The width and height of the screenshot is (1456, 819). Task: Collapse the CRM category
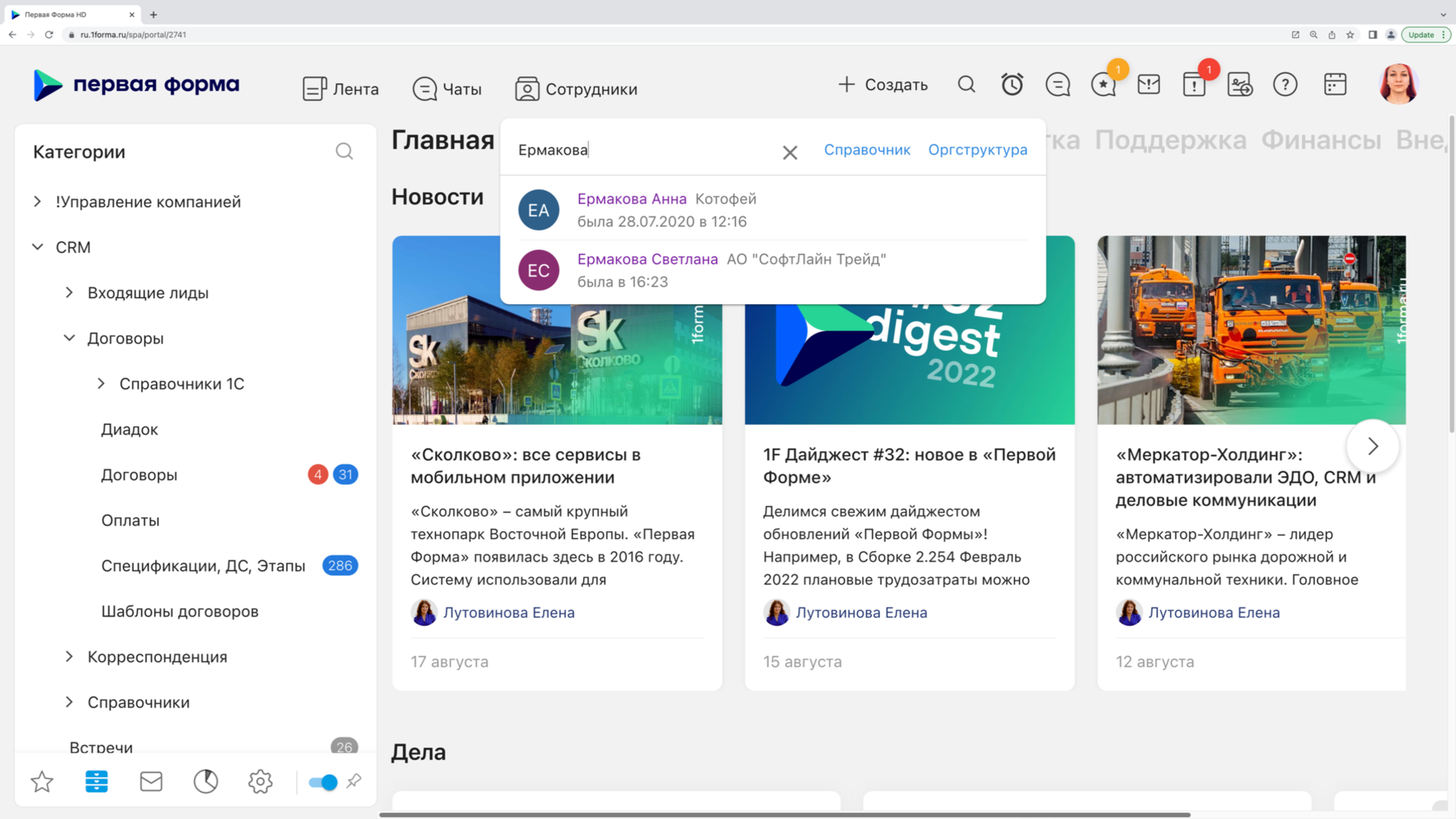click(x=37, y=247)
